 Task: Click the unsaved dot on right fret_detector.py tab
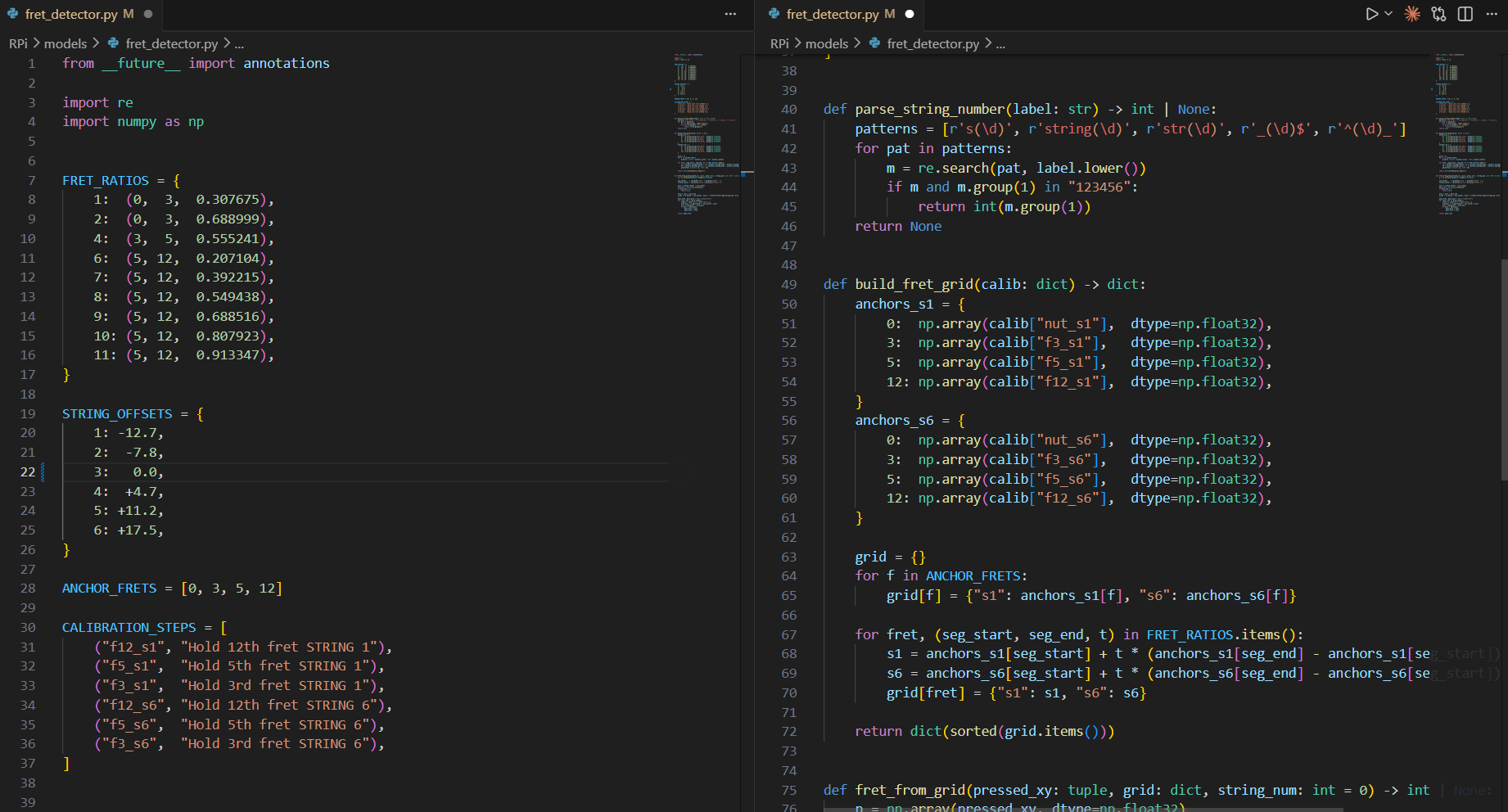(x=910, y=14)
